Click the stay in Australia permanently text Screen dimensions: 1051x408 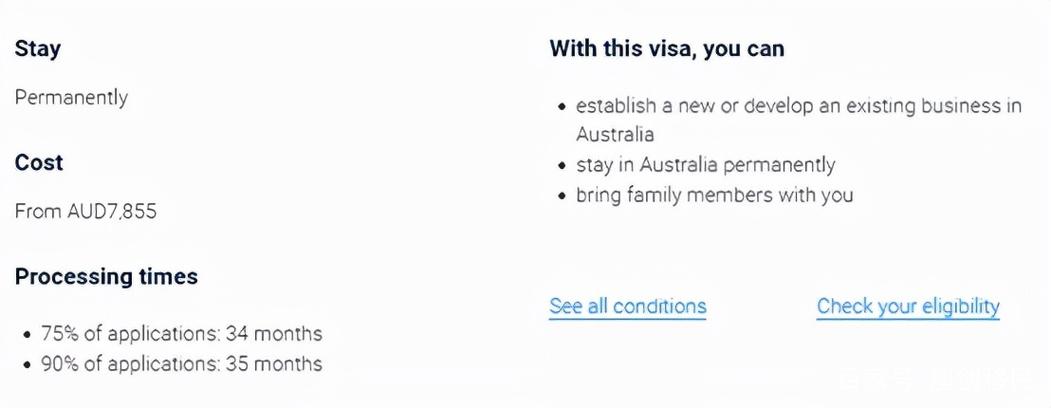point(705,165)
